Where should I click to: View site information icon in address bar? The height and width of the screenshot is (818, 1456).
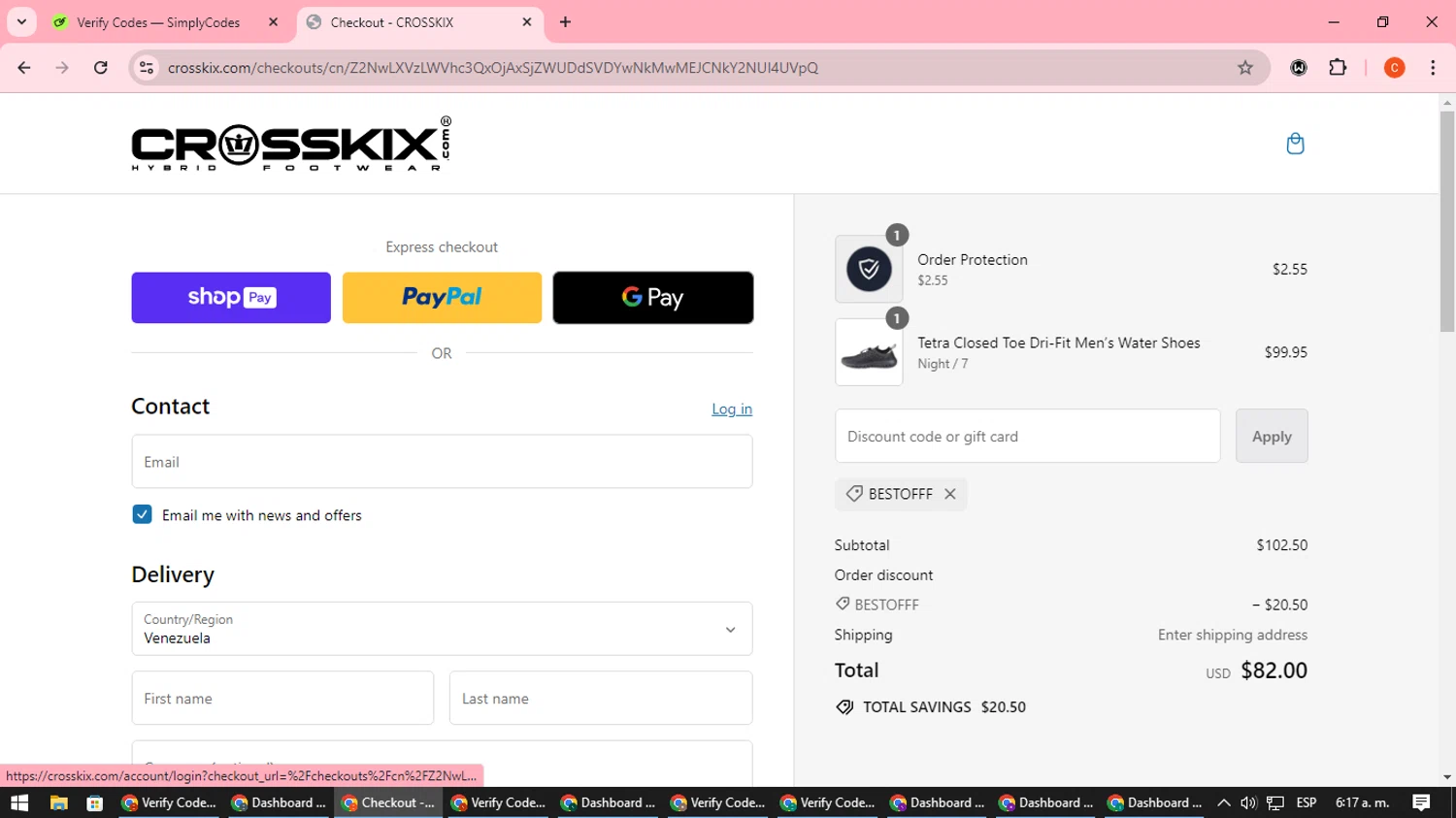(x=147, y=68)
